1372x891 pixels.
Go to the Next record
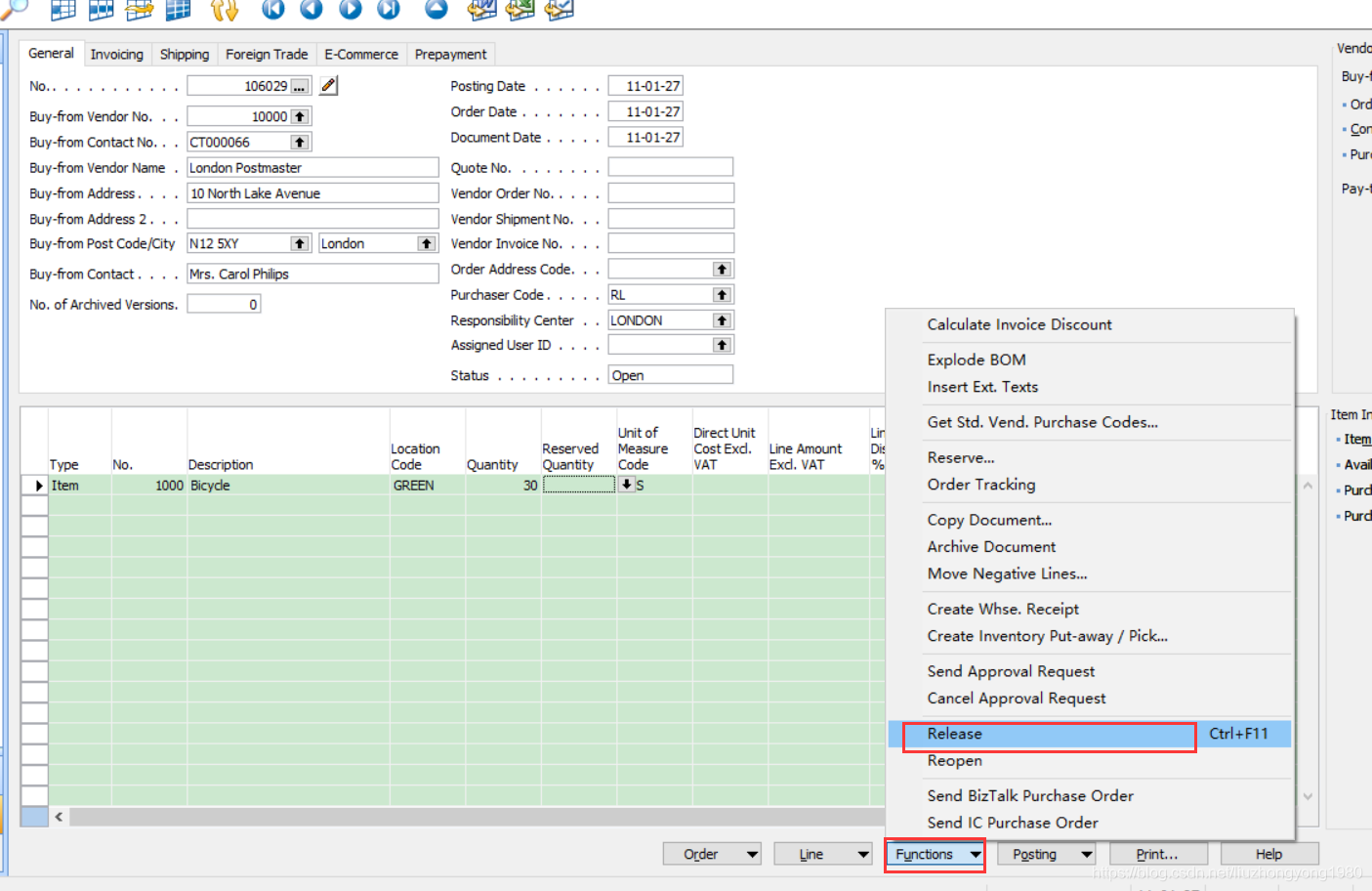[350, 9]
